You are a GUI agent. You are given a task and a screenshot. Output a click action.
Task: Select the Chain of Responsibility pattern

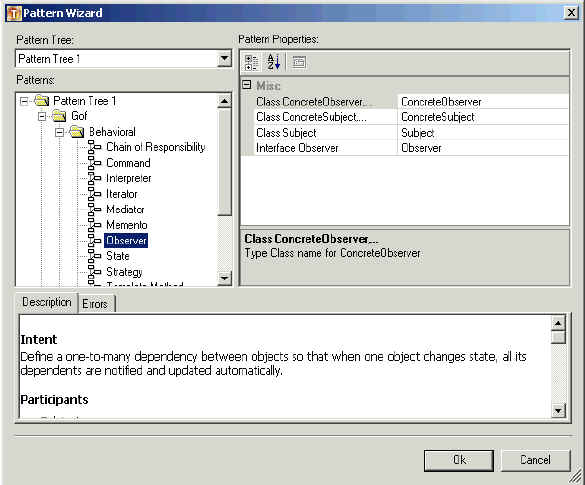(156, 147)
